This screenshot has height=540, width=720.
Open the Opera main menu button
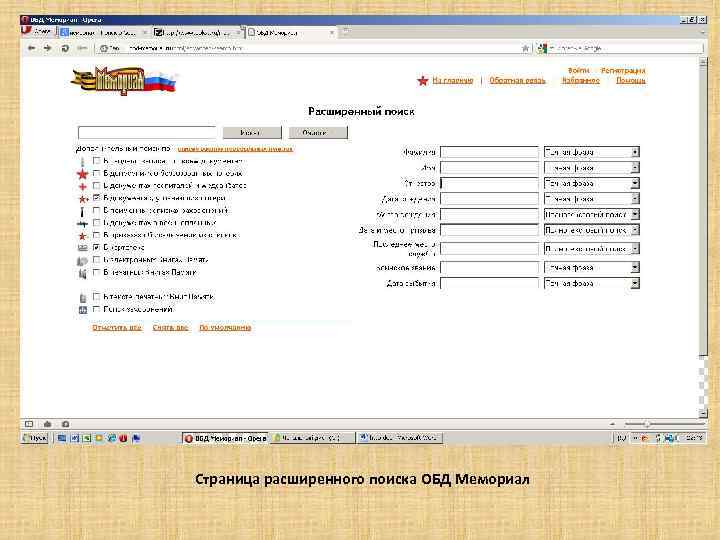tap(38, 32)
